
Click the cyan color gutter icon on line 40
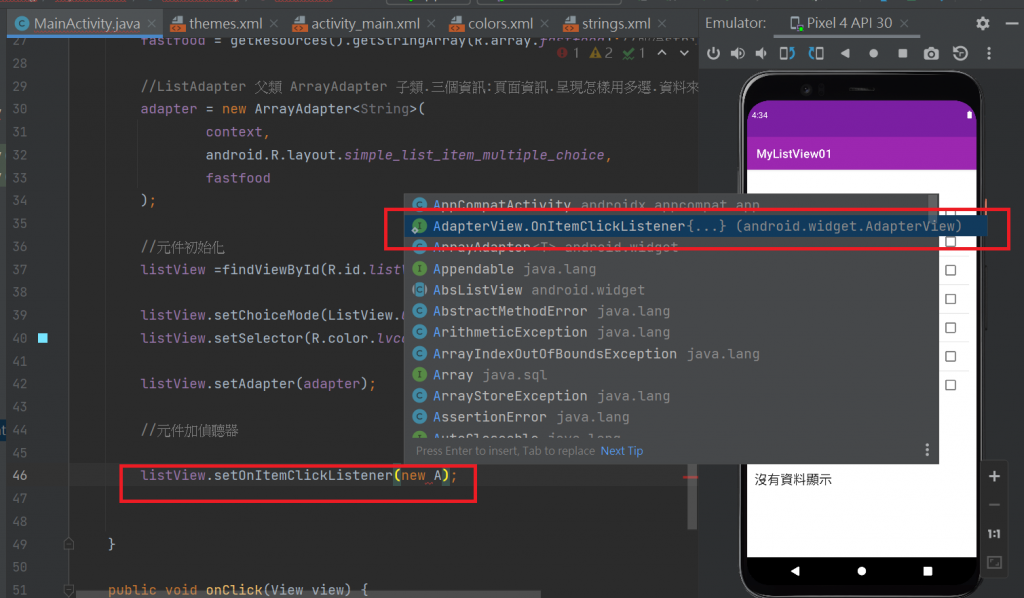(42, 338)
